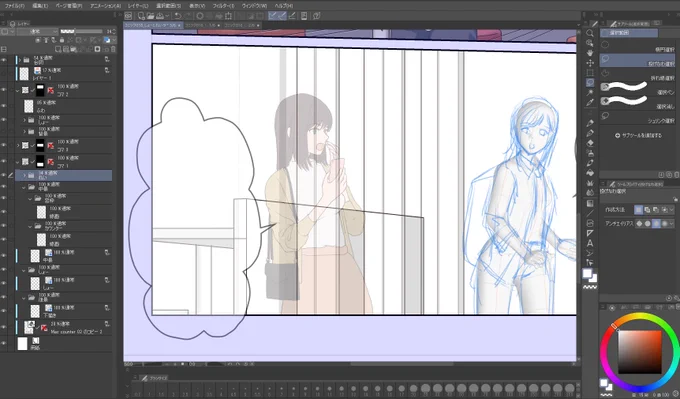Select the Eyedropper tool

coord(590,102)
